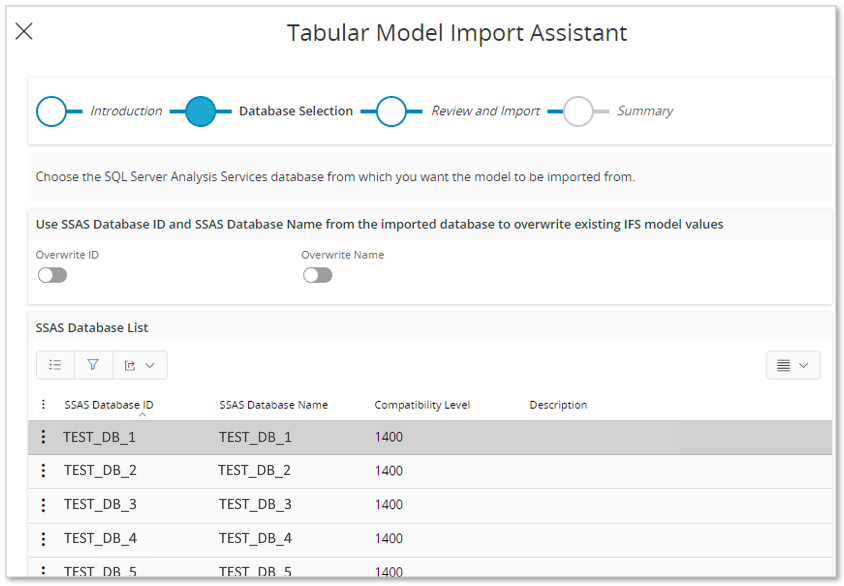Image resolution: width=844 pixels, height=586 pixels.
Task: Click the Summary step circle
Action: point(578,111)
